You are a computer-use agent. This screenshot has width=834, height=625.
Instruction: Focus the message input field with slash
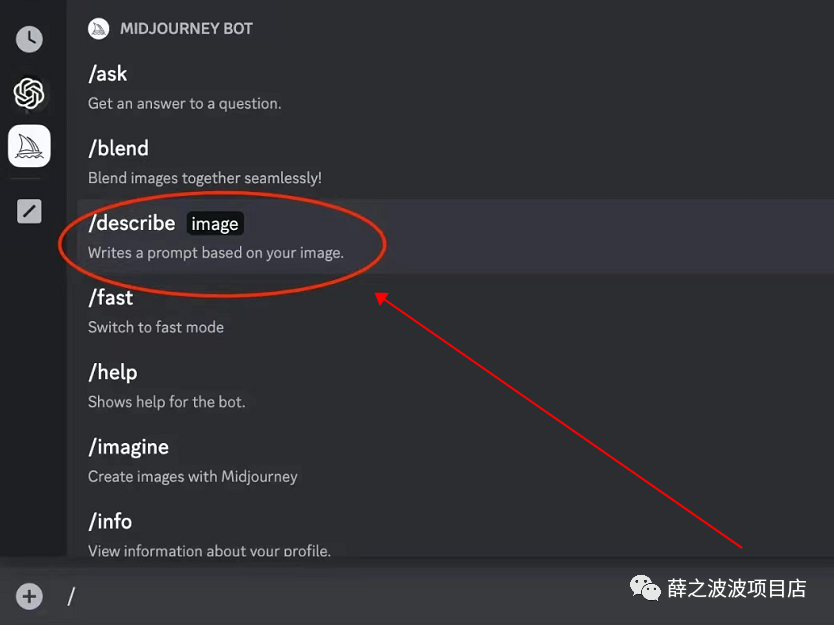pyautogui.click(x=300, y=597)
